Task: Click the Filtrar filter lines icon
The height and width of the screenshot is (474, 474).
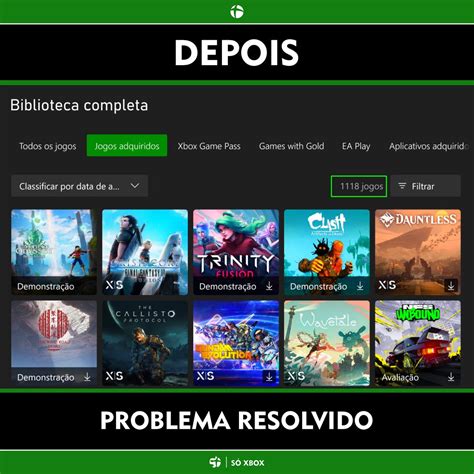Action: [x=402, y=186]
